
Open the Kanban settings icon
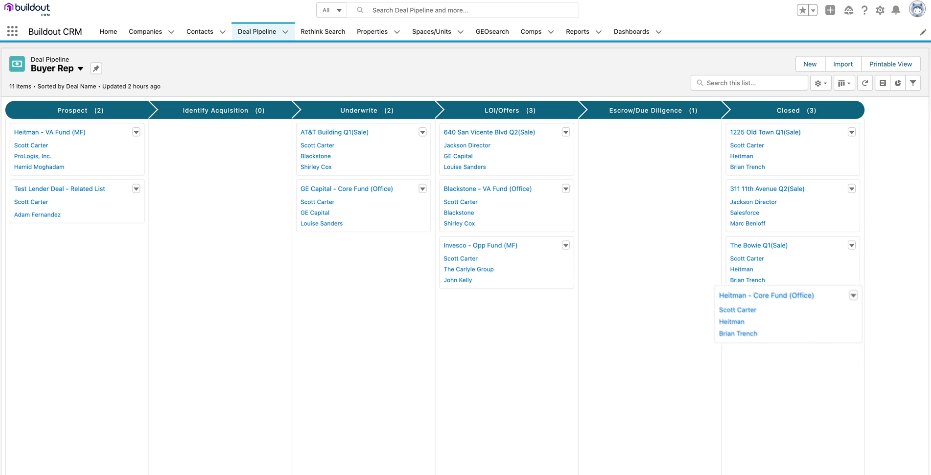click(883, 83)
